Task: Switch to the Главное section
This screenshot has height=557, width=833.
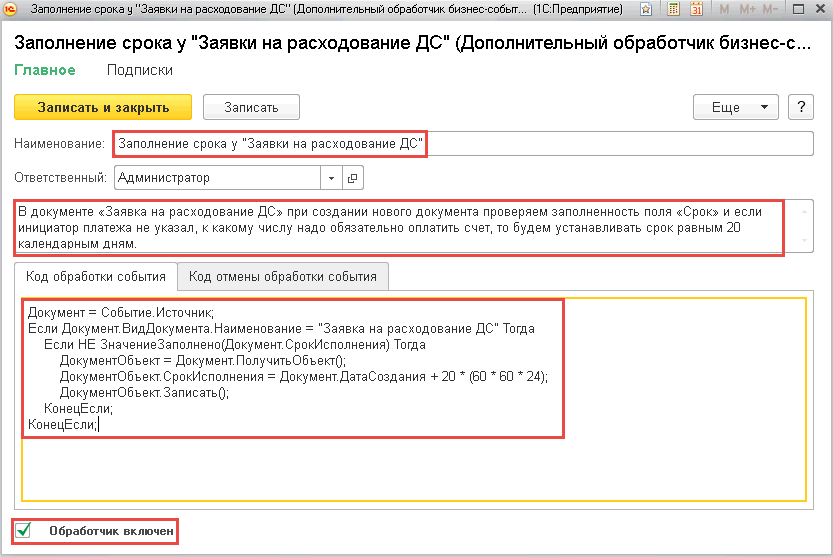Action: click(x=45, y=70)
